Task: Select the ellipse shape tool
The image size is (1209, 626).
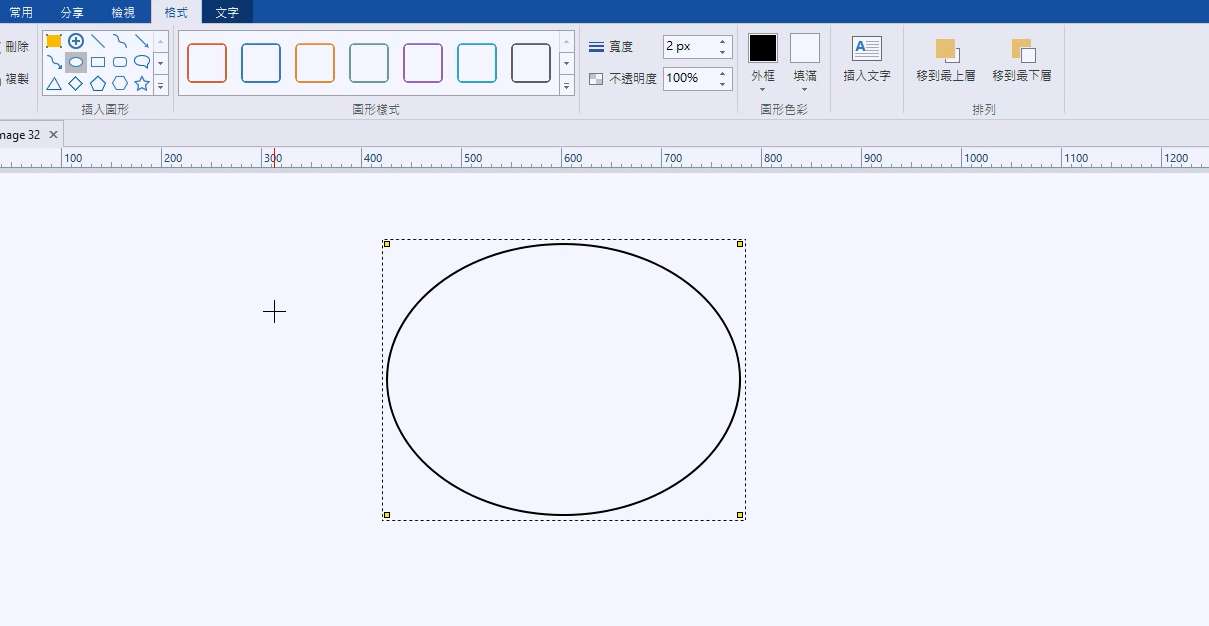Action: (x=76, y=62)
